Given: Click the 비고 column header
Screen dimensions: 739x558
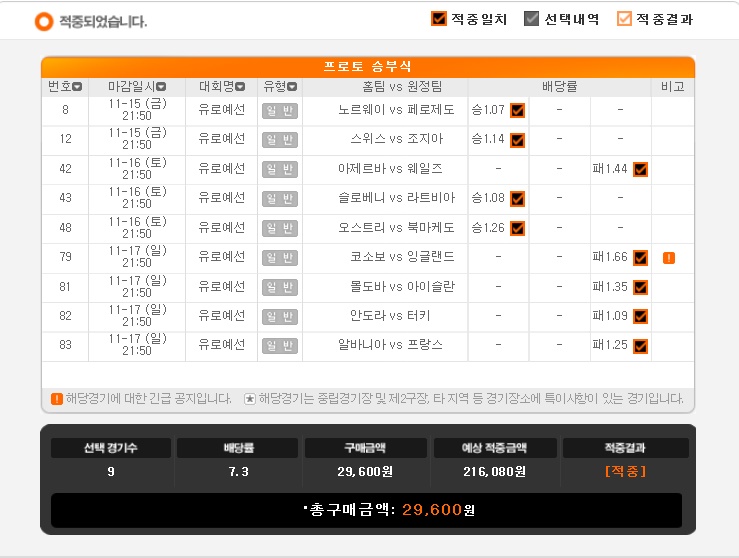Looking at the screenshot, I should coord(673,86).
